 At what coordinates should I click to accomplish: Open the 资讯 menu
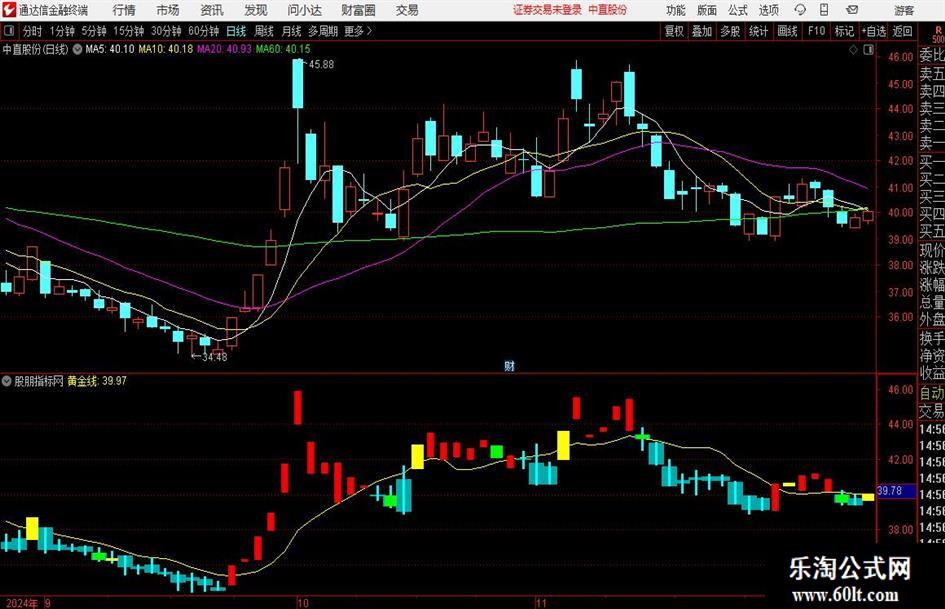click(212, 10)
